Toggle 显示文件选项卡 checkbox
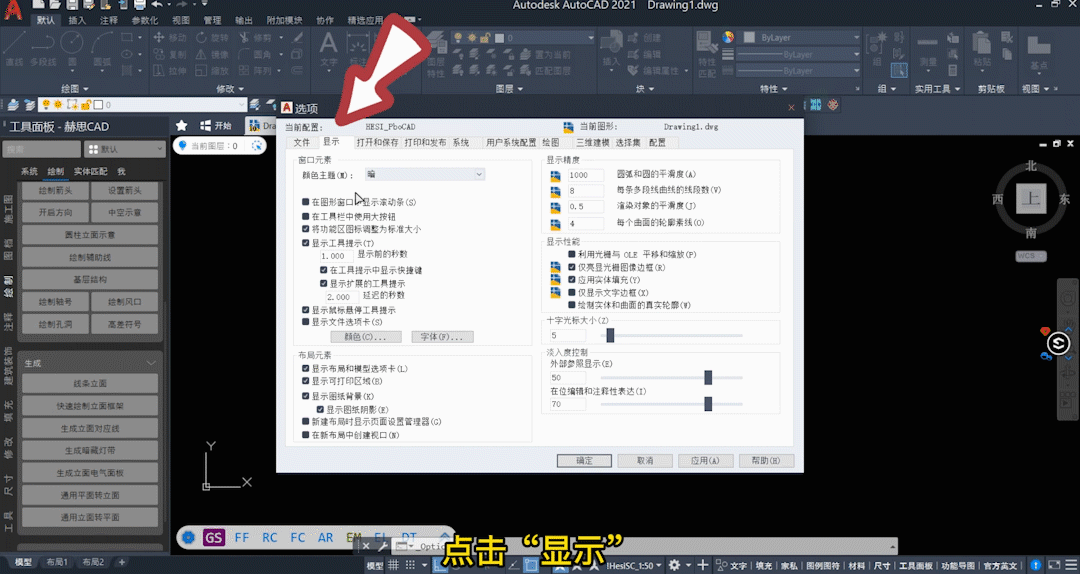Viewport: 1080px width, 574px height. pyautogui.click(x=306, y=322)
